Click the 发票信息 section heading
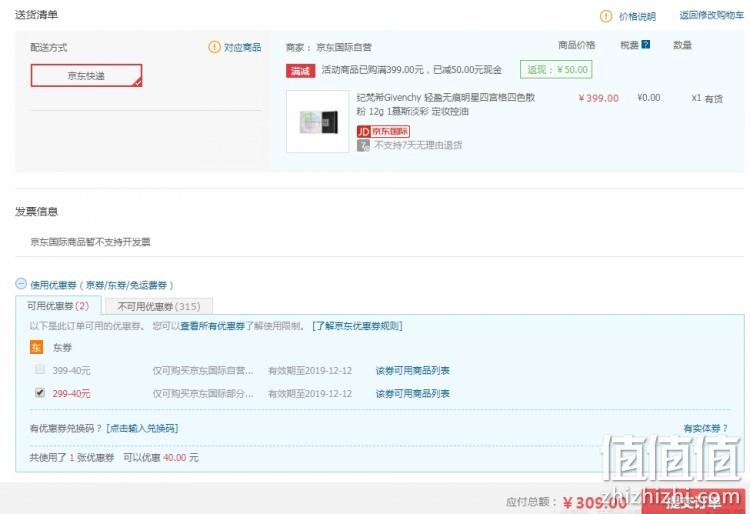Image resolution: width=750 pixels, height=514 pixels. coord(36,211)
